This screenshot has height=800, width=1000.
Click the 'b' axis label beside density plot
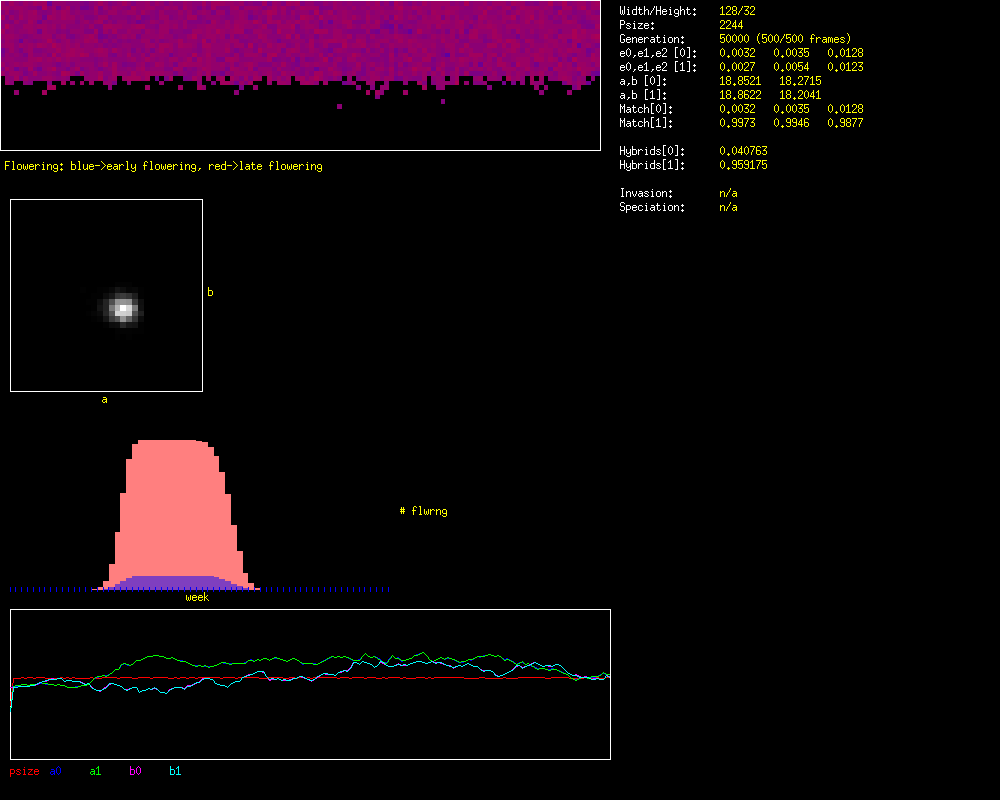click(x=210, y=292)
